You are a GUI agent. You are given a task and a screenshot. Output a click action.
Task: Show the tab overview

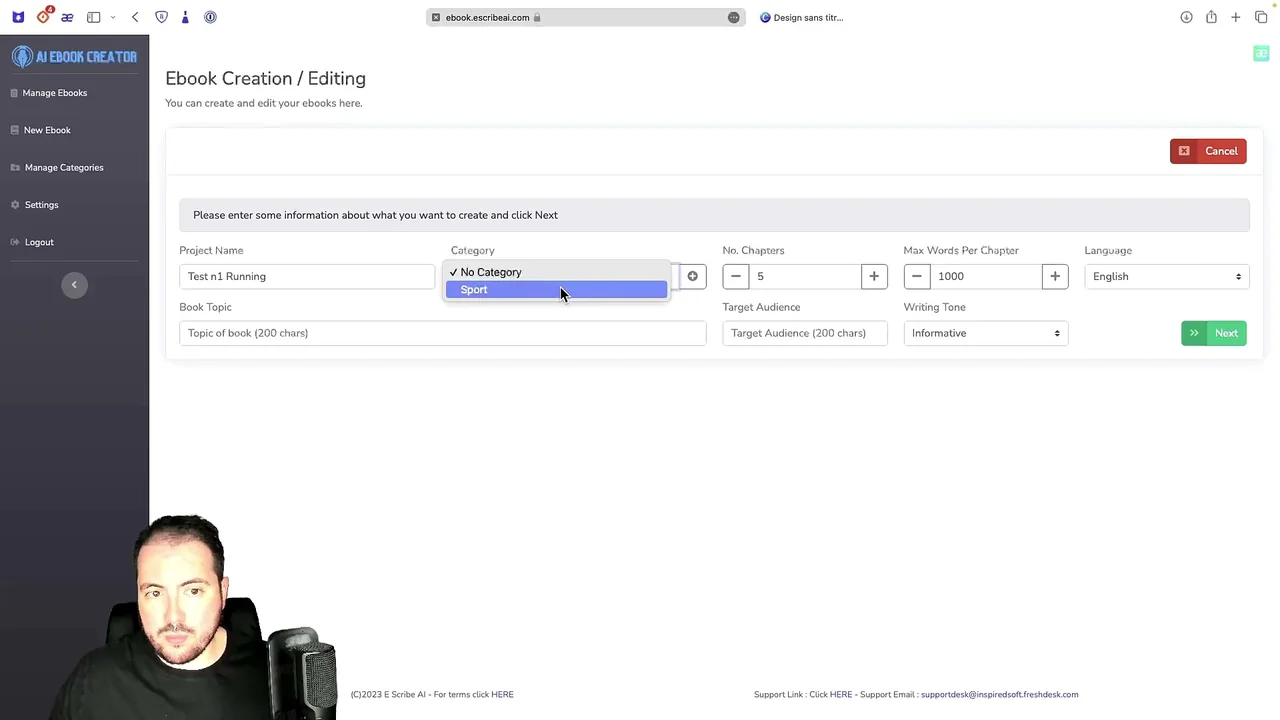(1261, 17)
